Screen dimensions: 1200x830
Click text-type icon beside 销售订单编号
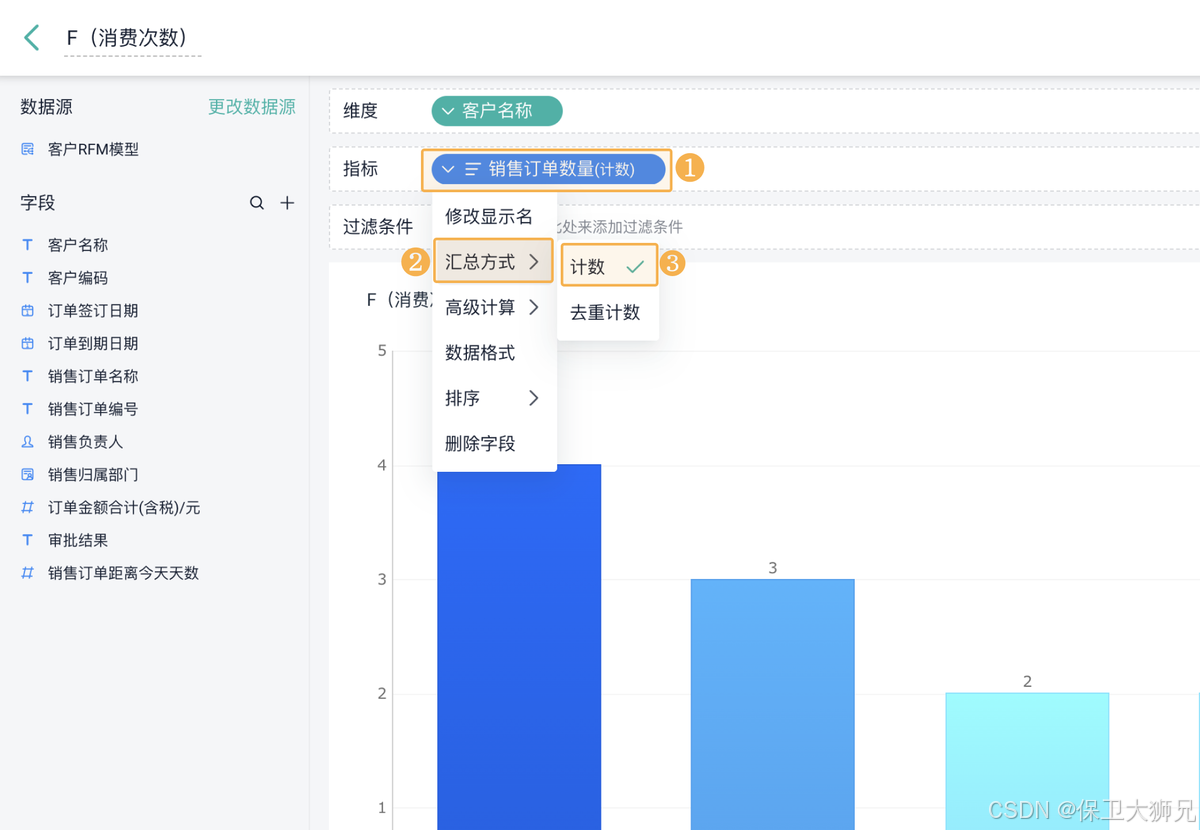point(28,409)
